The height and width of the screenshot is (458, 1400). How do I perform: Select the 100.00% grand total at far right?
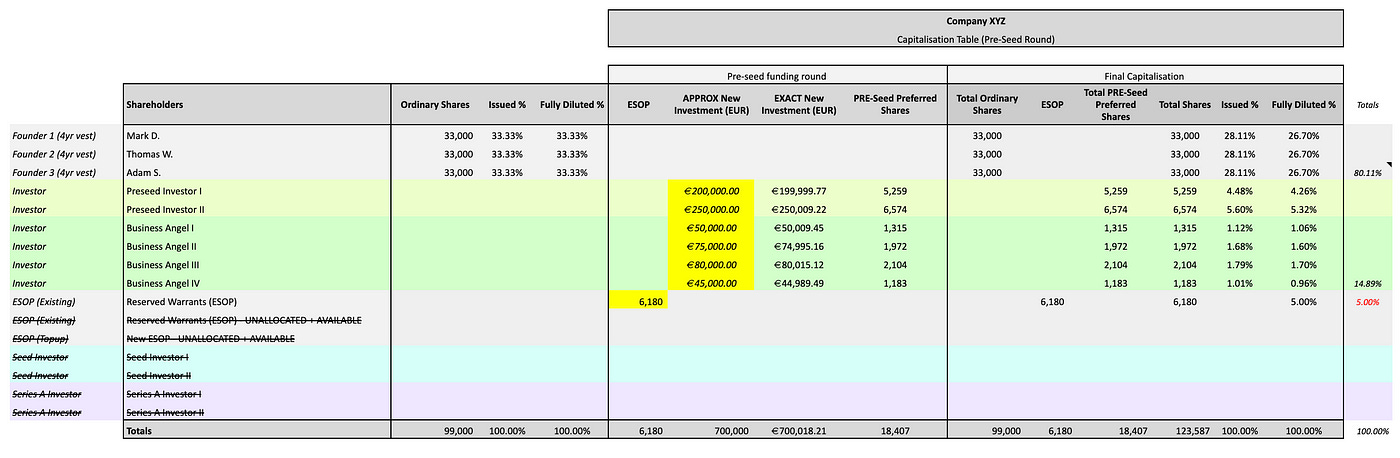[1372, 431]
